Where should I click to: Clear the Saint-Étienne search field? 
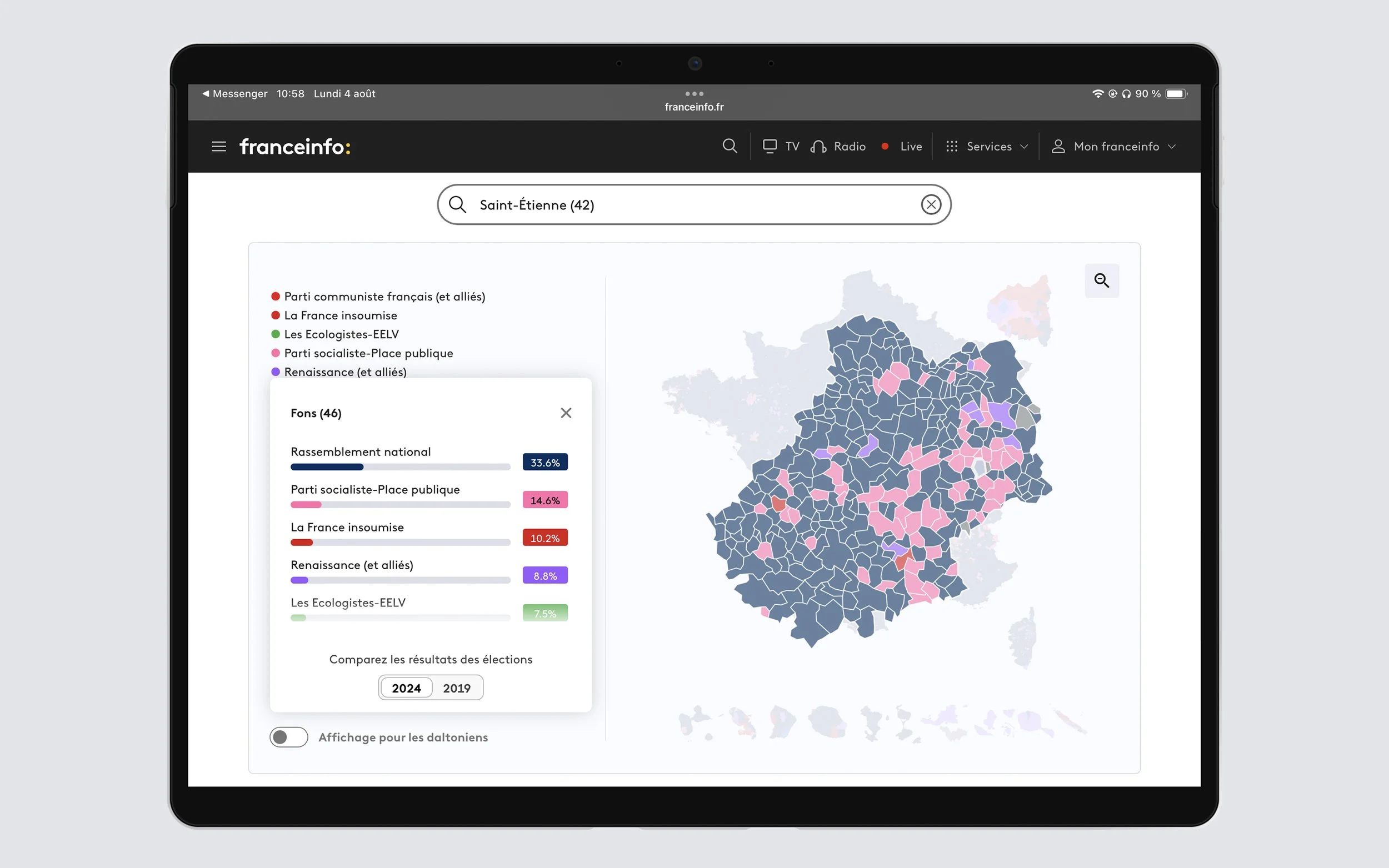(930, 204)
